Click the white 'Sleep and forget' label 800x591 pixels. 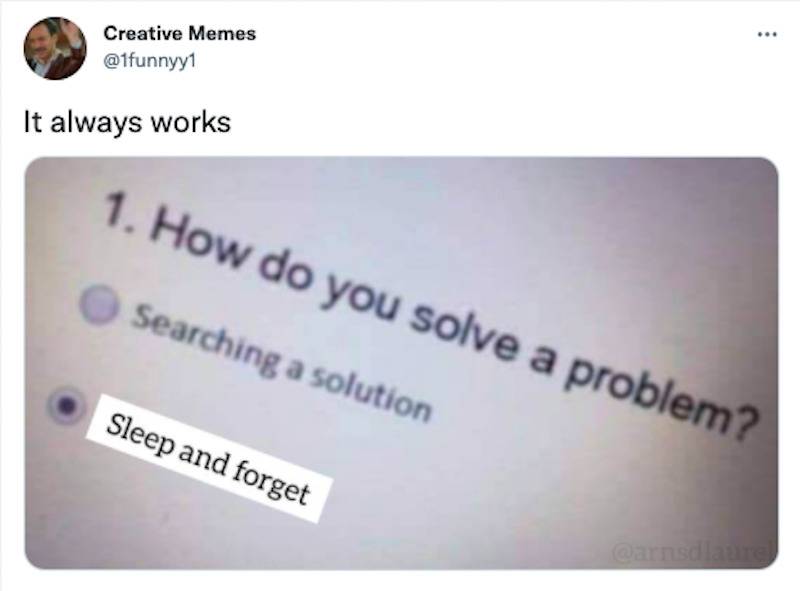209,458
